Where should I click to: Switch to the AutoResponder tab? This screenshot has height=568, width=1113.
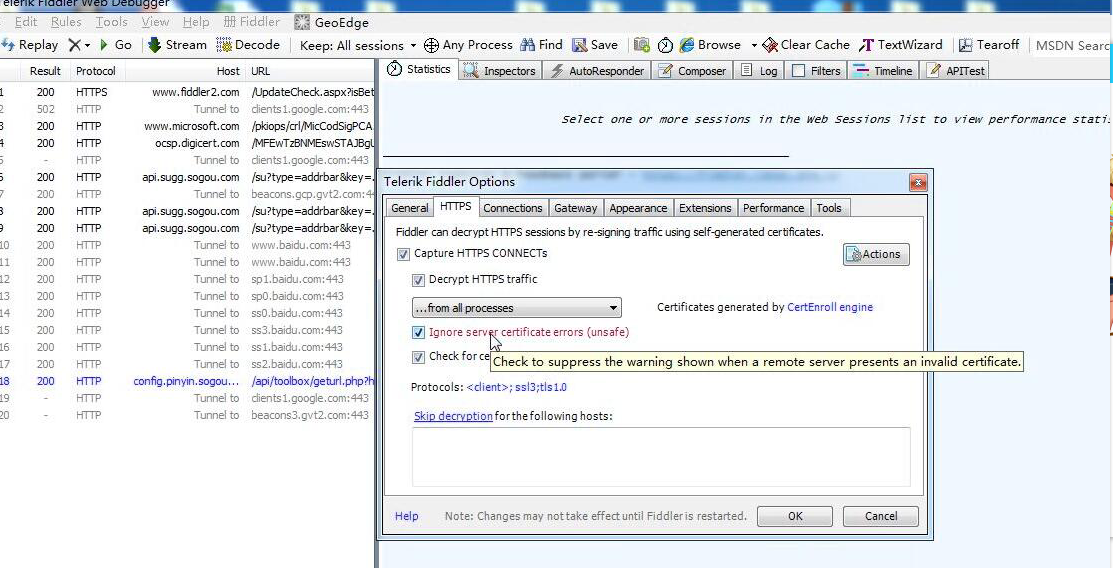click(597, 71)
